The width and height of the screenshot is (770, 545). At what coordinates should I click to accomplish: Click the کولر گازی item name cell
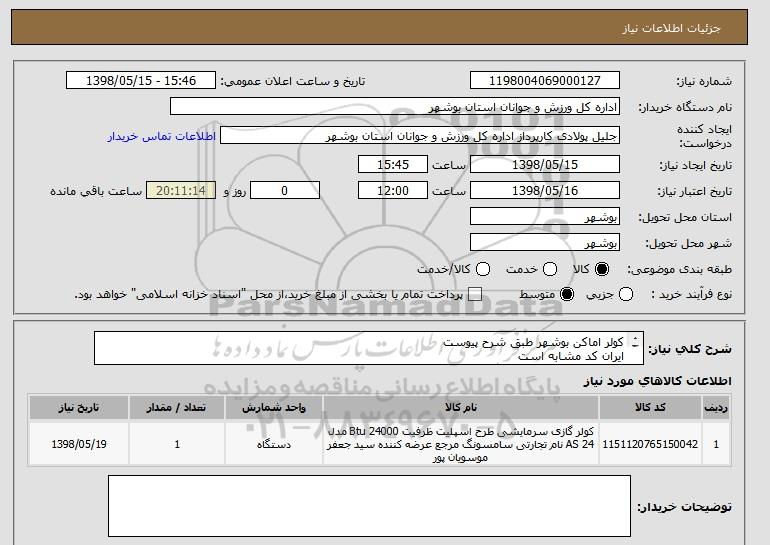click(x=461, y=444)
